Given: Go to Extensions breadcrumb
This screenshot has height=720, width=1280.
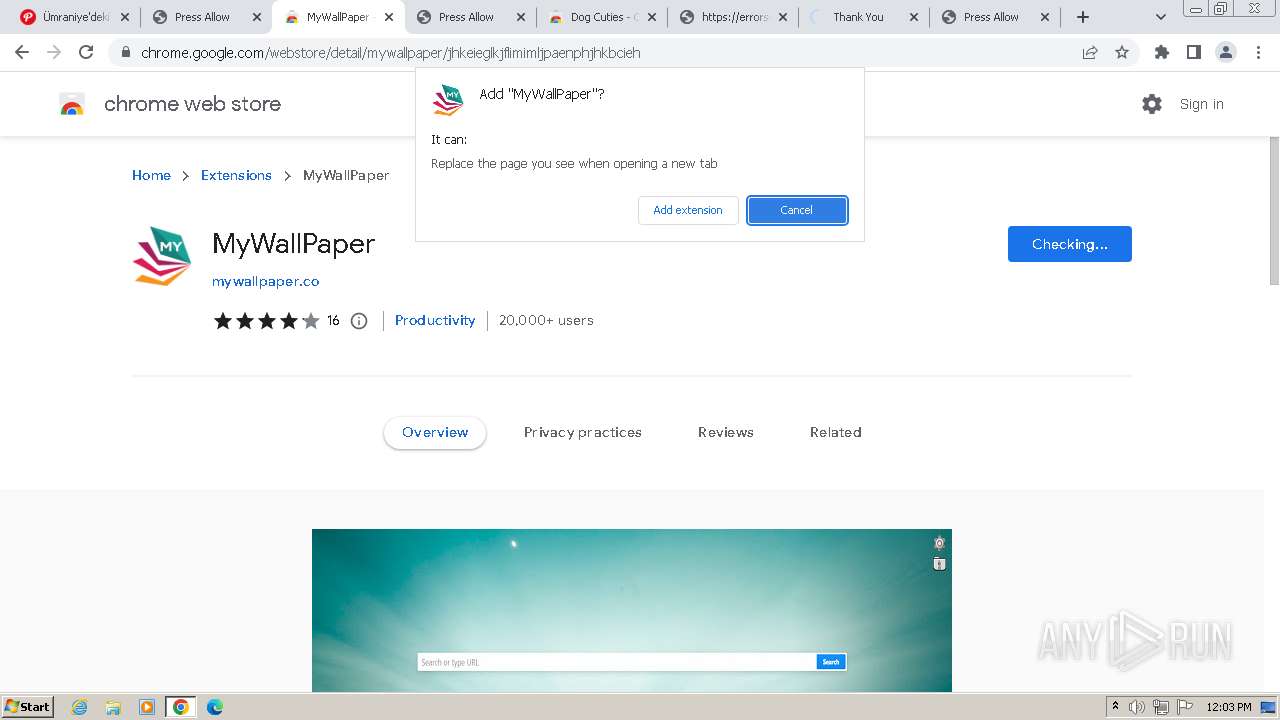Looking at the screenshot, I should [236, 175].
